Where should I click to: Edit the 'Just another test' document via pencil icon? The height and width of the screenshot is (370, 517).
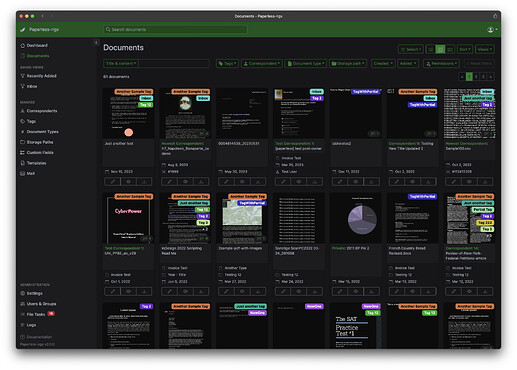113,182
